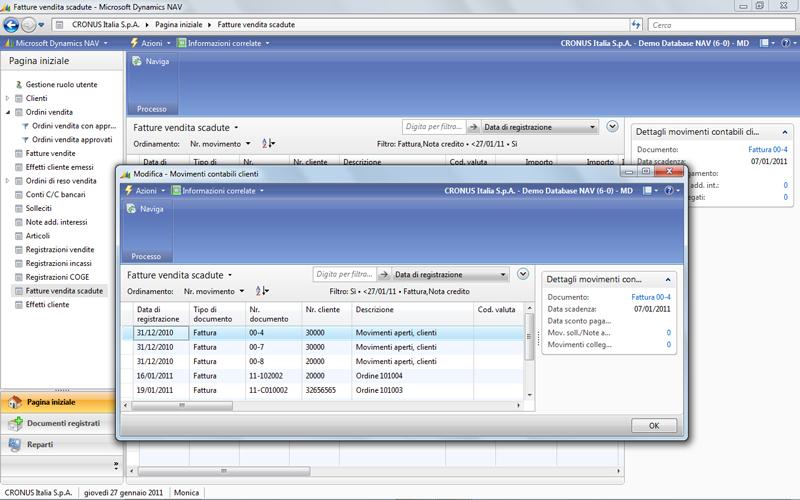
Task: Expand the filter pane chevron in the dialog
Action: click(523, 274)
